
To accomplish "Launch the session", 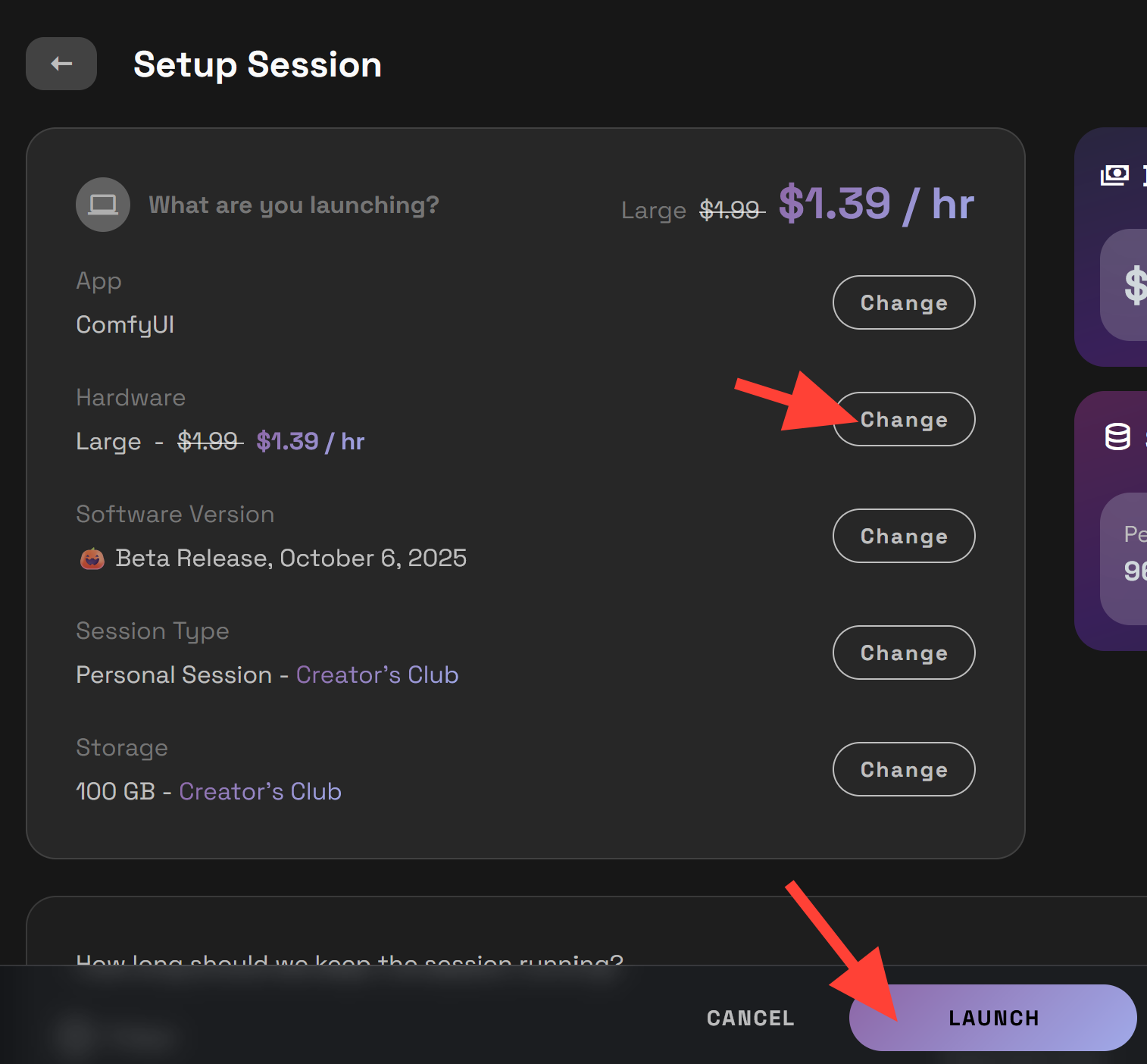I will click(992, 1018).
